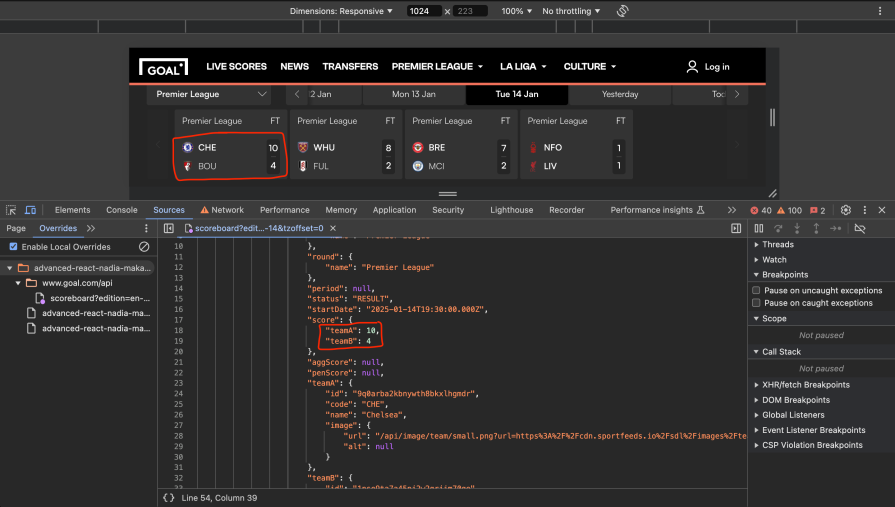Click the inspect element picker icon
895x507 pixels.
click(x=11, y=210)
